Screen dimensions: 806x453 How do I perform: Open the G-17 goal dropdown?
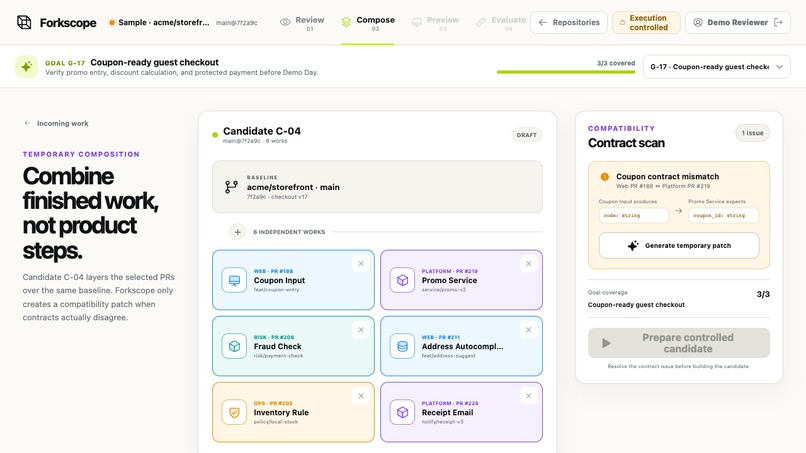717,67
